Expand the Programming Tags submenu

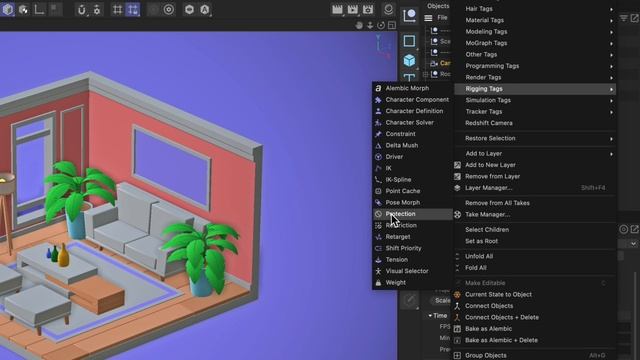(535, 66)
